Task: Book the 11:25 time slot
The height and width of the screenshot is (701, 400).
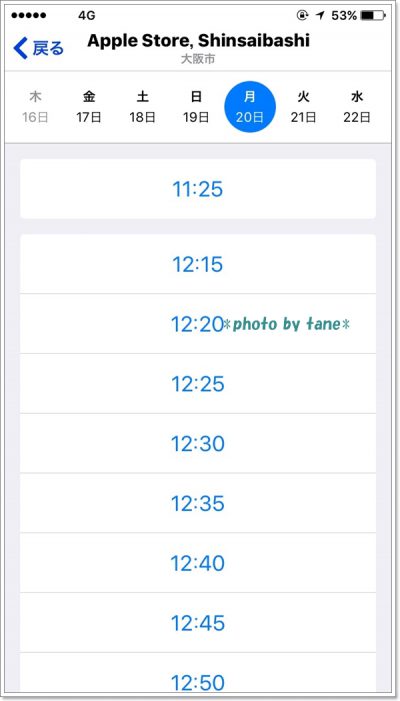Action: pyautogui.click(x=198, y=189)
